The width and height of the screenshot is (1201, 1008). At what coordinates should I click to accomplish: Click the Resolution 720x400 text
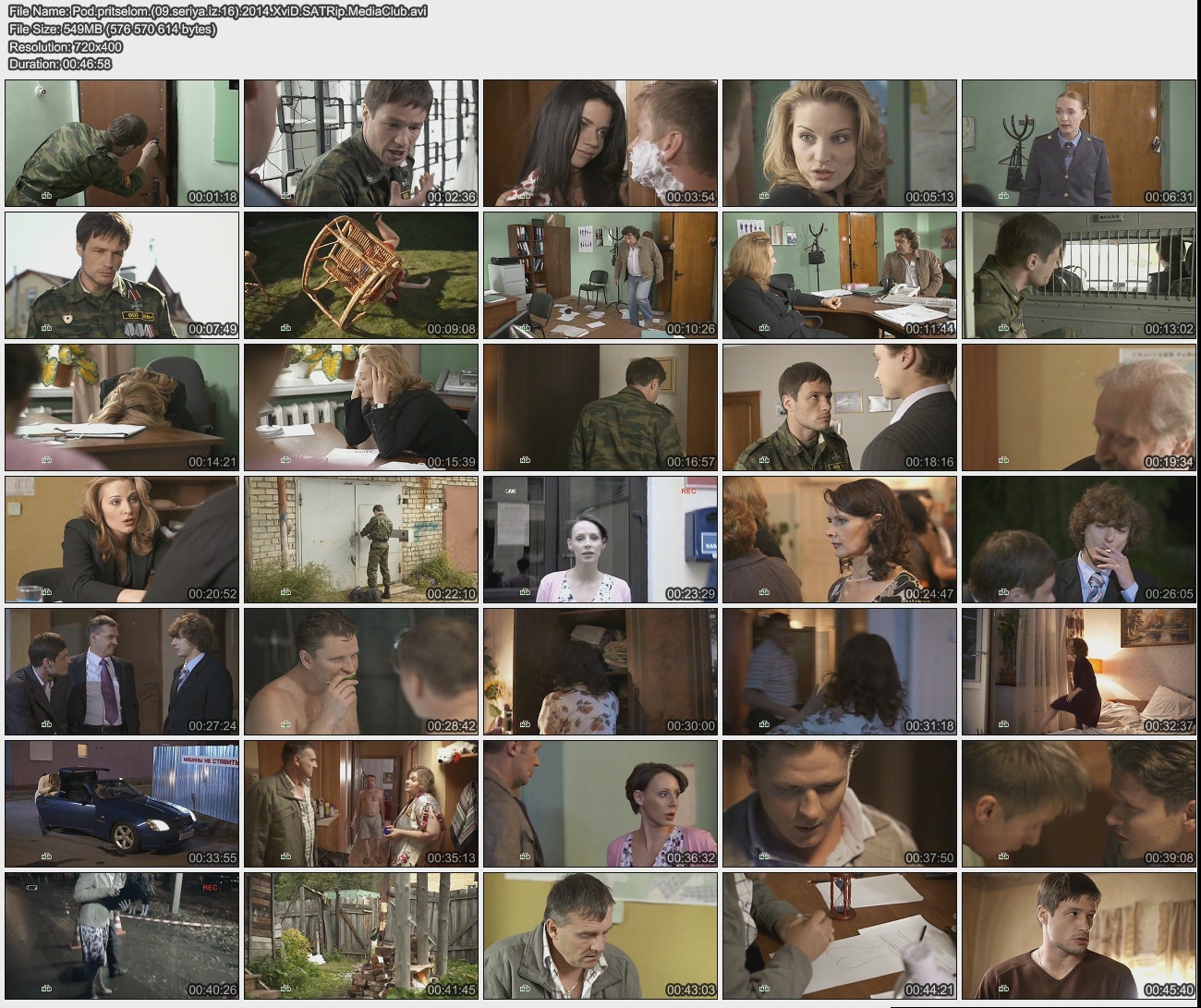(66, 46)
